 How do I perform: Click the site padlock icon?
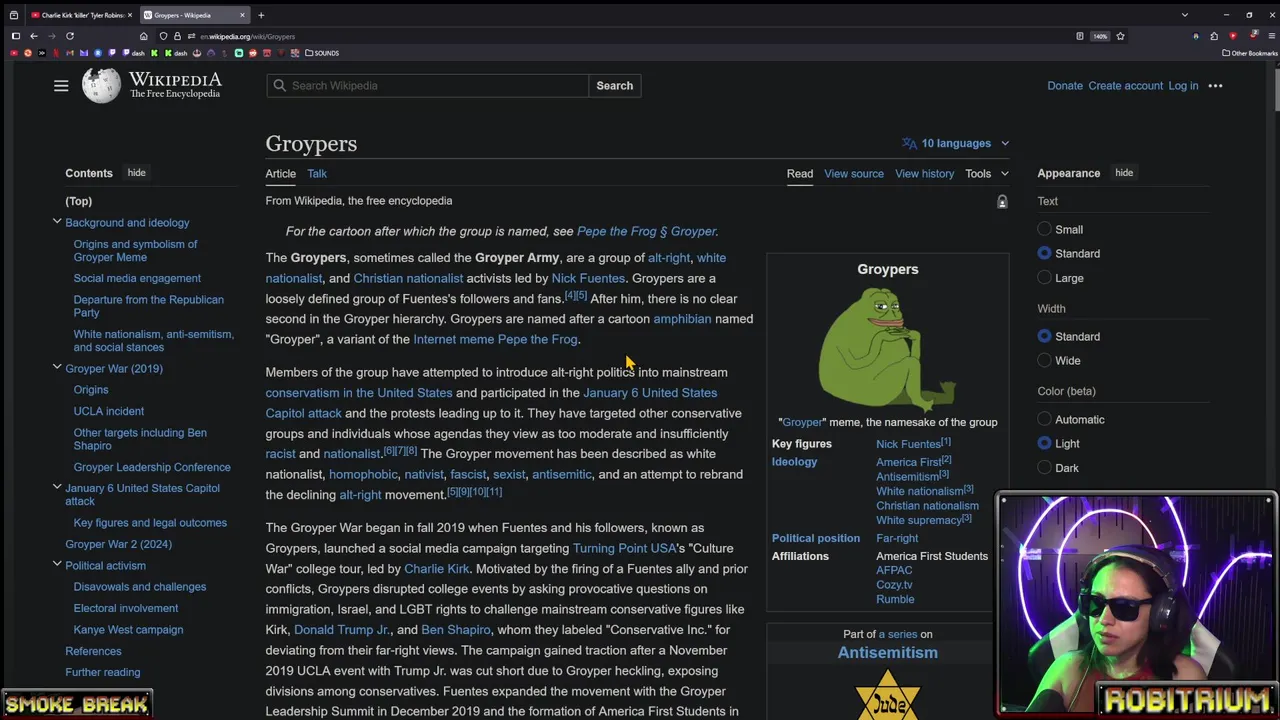177,36
